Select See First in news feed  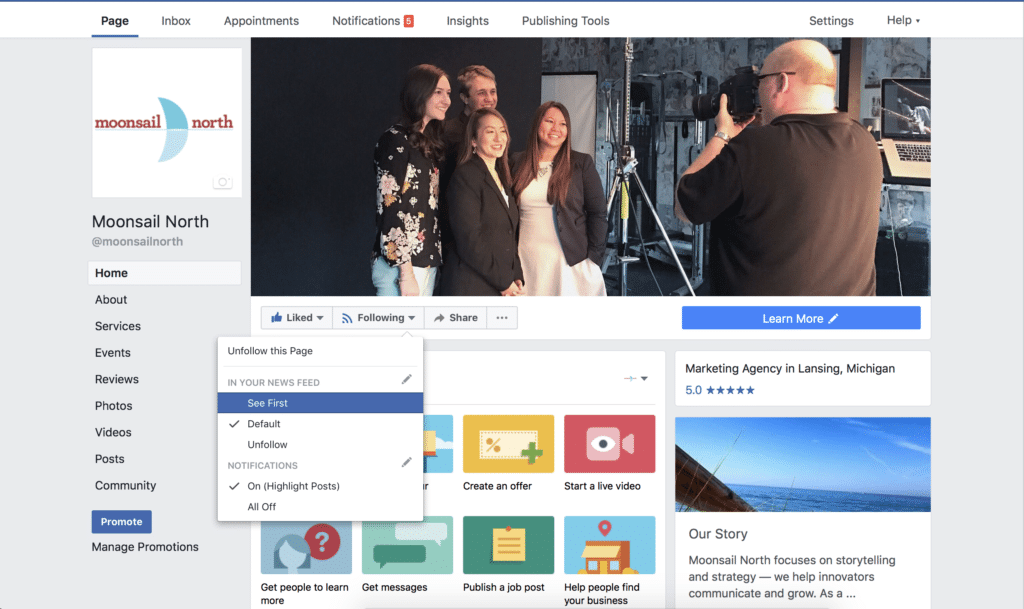[320, 403]
